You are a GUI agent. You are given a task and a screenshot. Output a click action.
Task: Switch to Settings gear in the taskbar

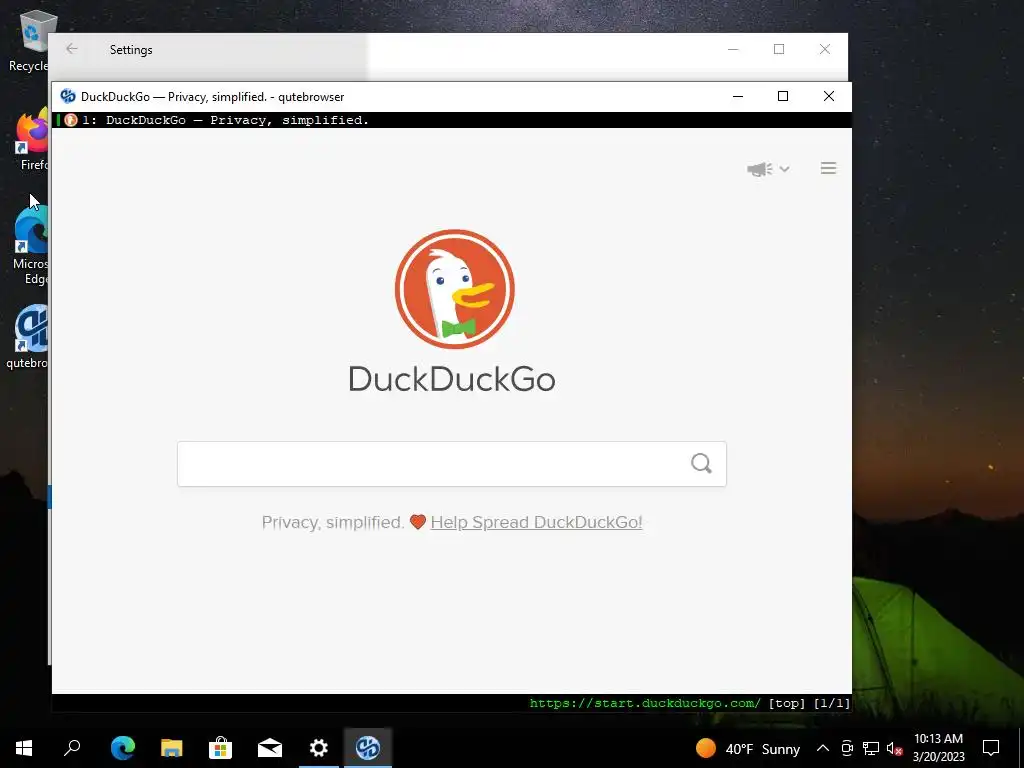tap(319, 748)
